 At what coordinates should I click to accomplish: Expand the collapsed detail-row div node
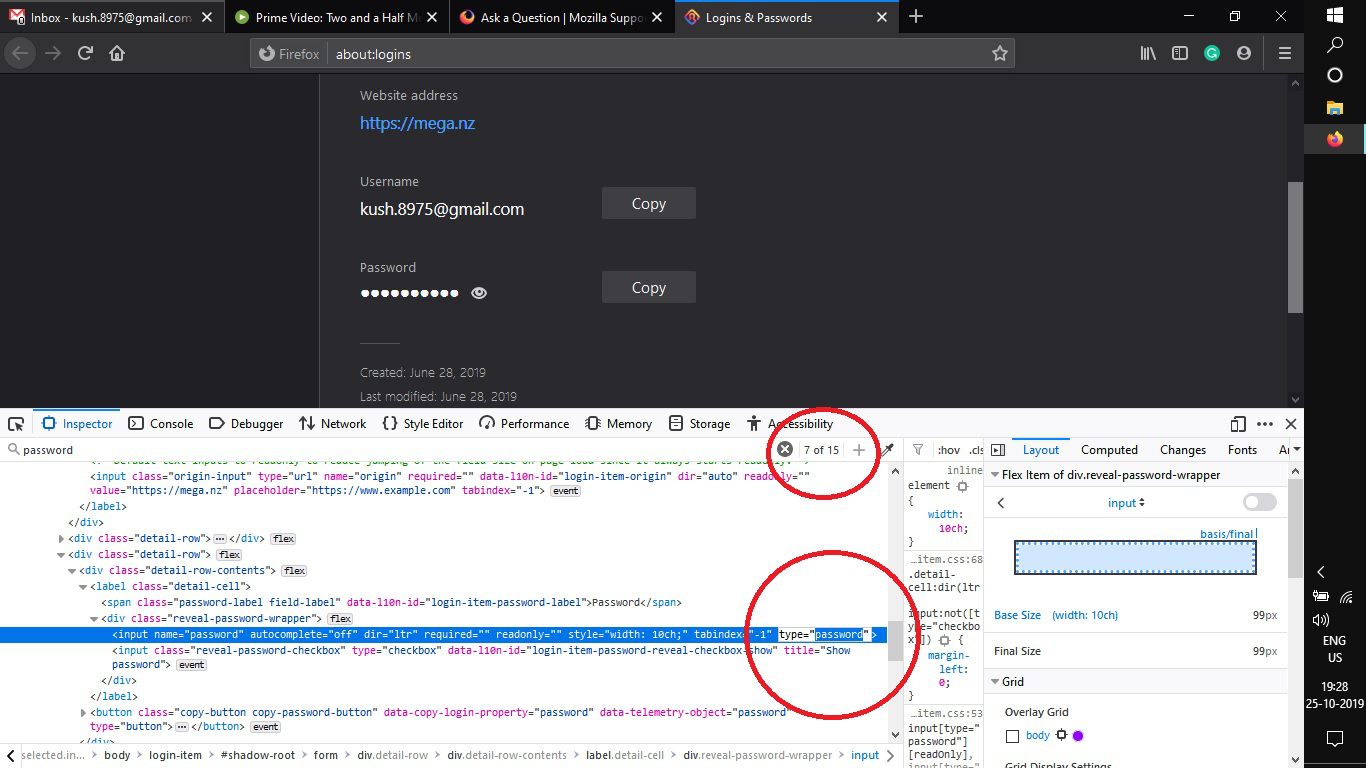[x=62, y=539]
